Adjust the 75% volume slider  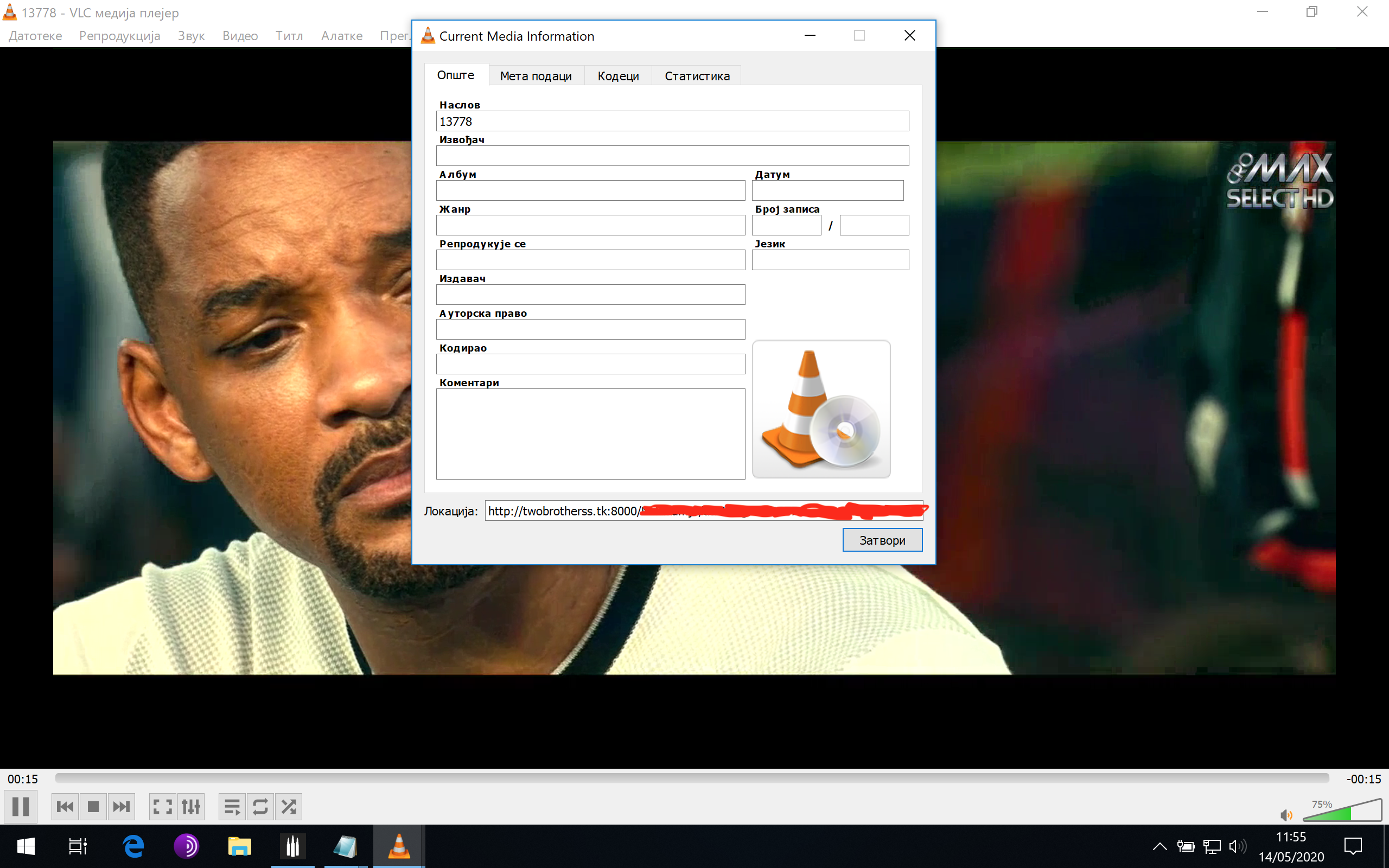(1342, 812)
